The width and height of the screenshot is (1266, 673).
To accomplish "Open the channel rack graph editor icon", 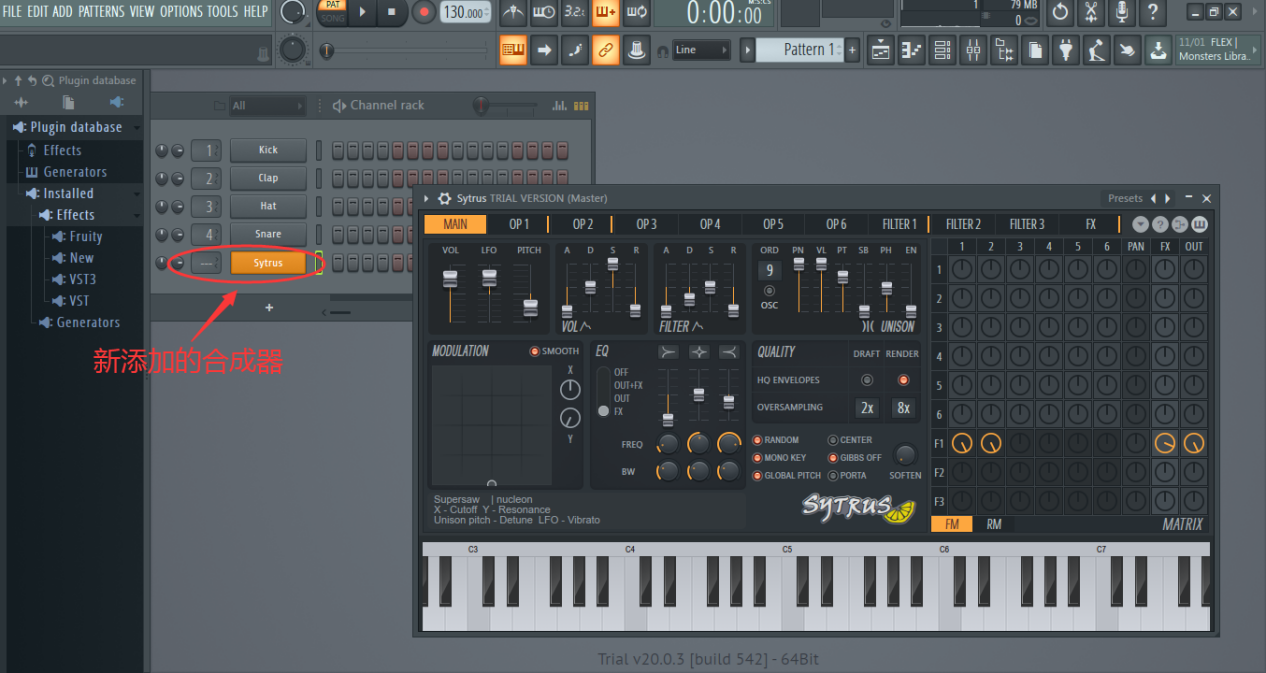I will 559,105.
